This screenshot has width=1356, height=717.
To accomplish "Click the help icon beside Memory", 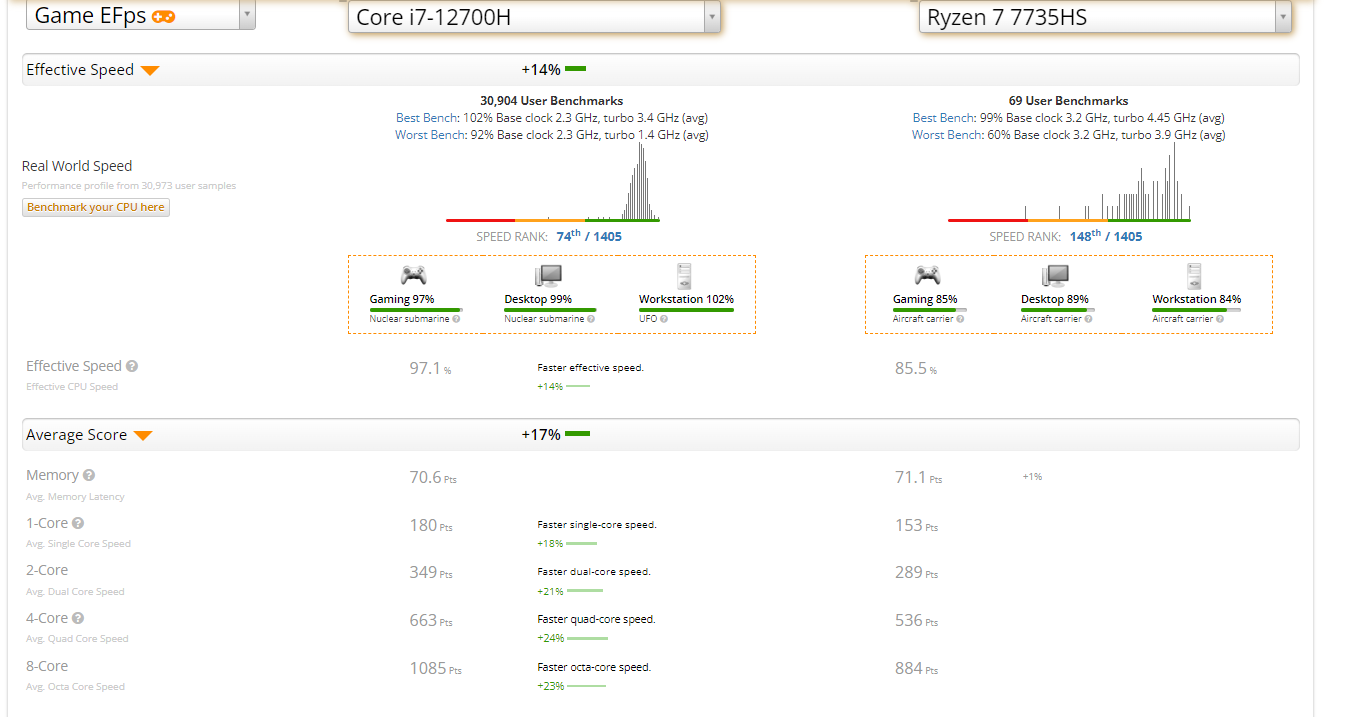I will click(x=89, y=475).
